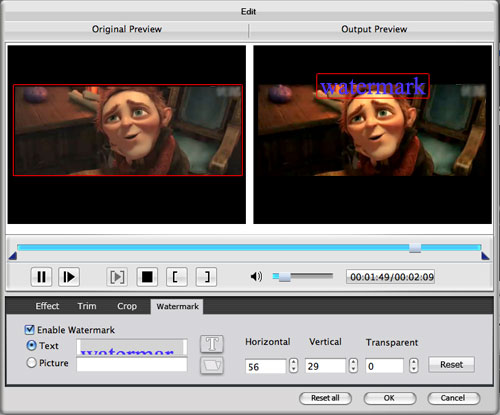This screenshot has height=415, width=500.
Task: Click the watermark text box in Output Preview
Action: point(373,86)
